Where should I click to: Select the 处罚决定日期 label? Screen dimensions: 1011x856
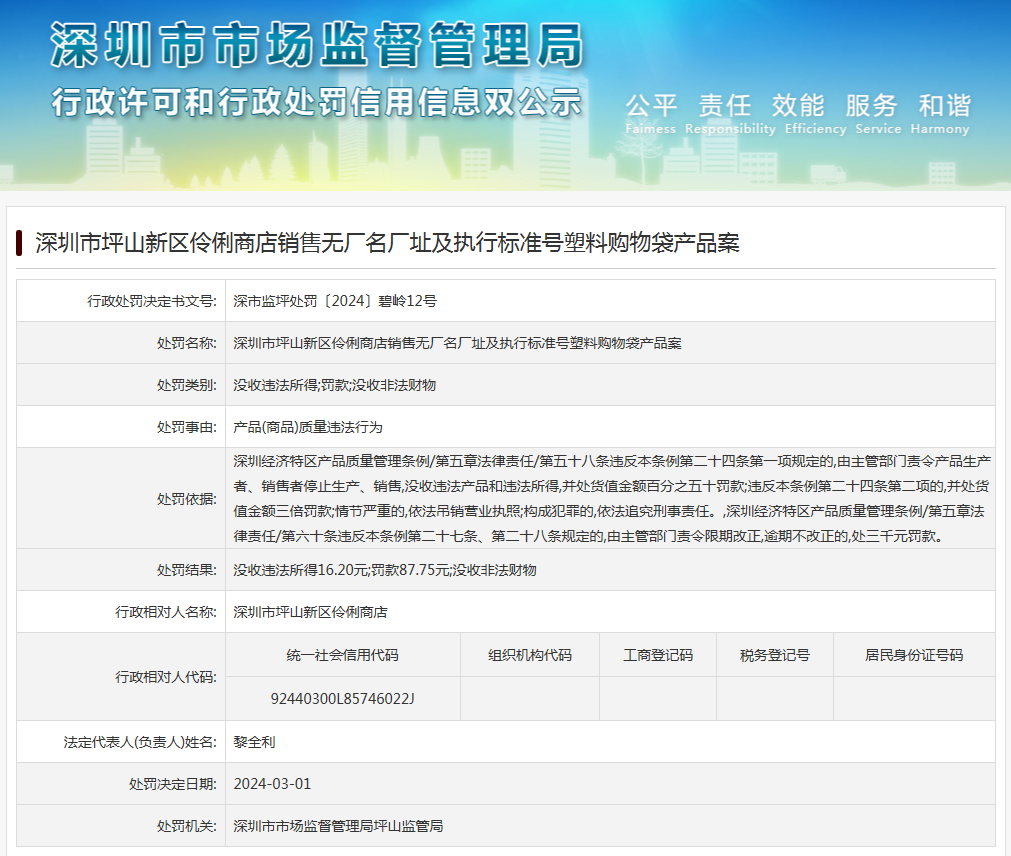(x=173, y=784)
